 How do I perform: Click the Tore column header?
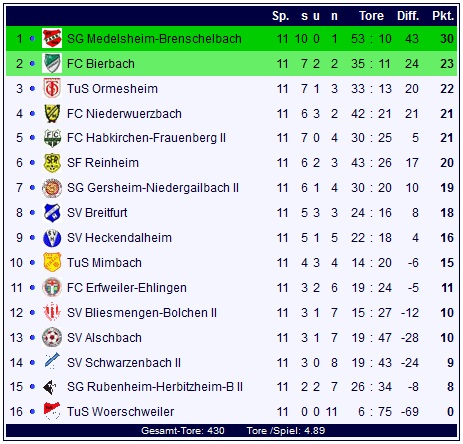pos(371,16)
